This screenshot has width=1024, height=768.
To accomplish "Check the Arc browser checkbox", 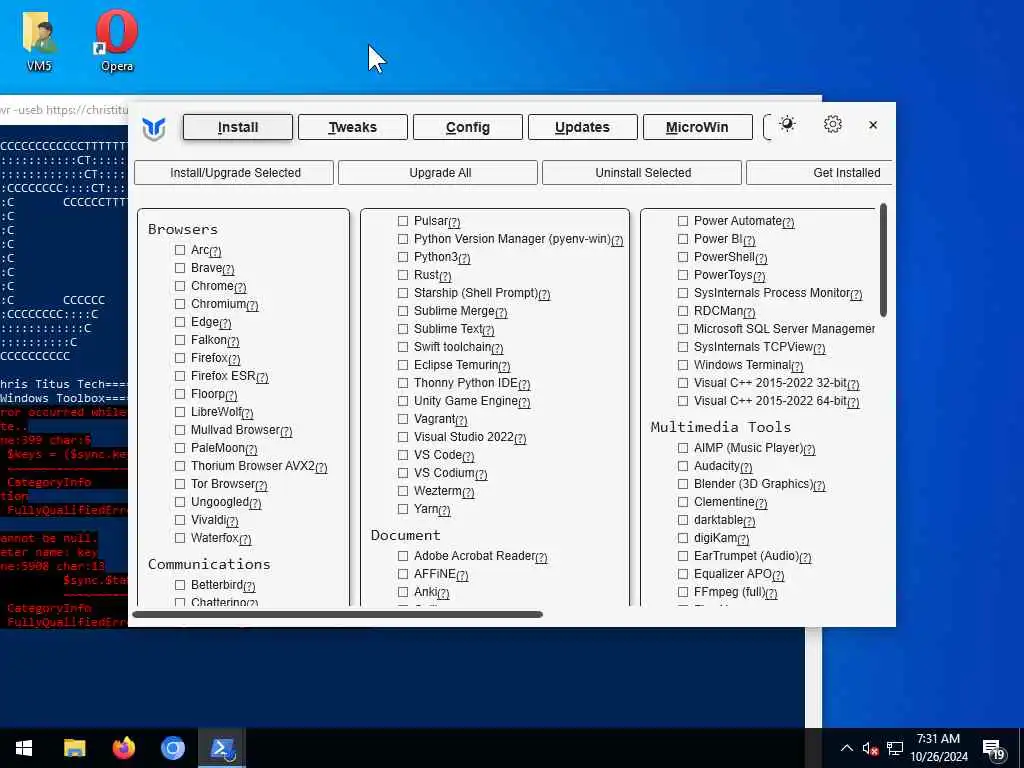I will [x=180, y=250].
